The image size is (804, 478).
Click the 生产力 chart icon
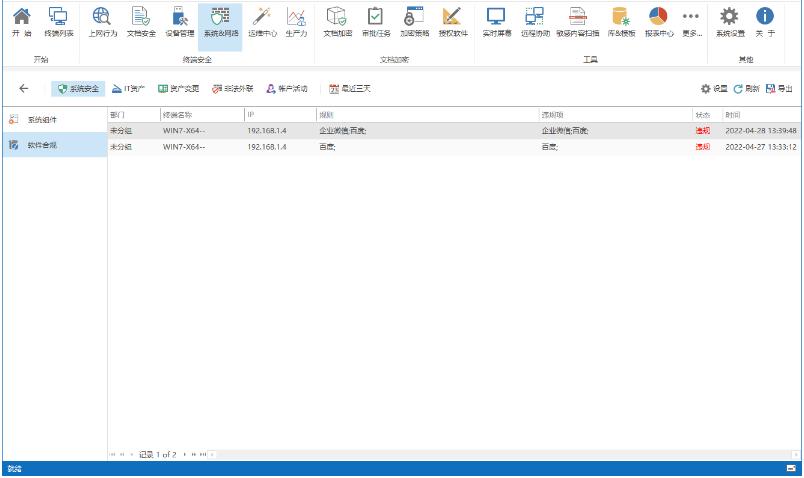tap(296, 22)
